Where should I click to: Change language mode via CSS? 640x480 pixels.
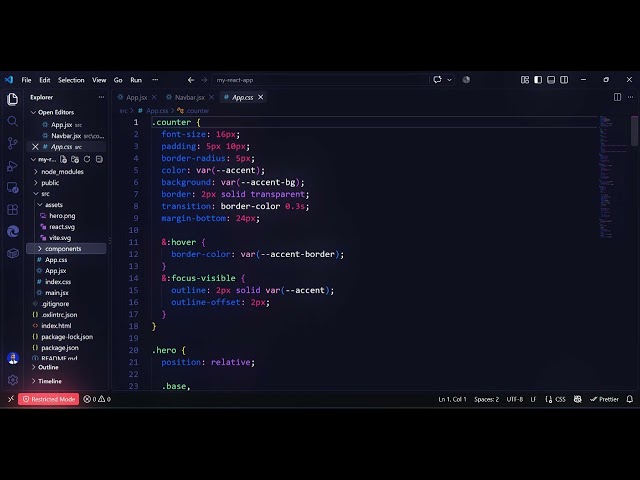click(560, 399)
